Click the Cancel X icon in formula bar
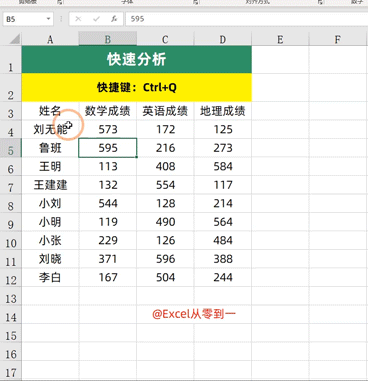368x381 pixels. [78, 19]
